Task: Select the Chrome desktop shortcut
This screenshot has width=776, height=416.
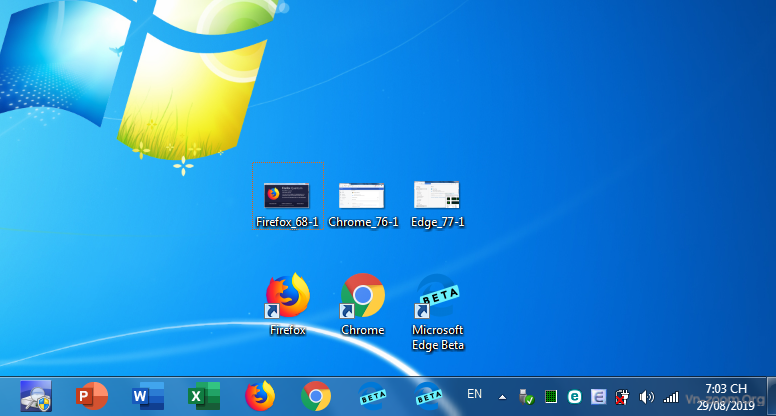Action: point(363,304)
